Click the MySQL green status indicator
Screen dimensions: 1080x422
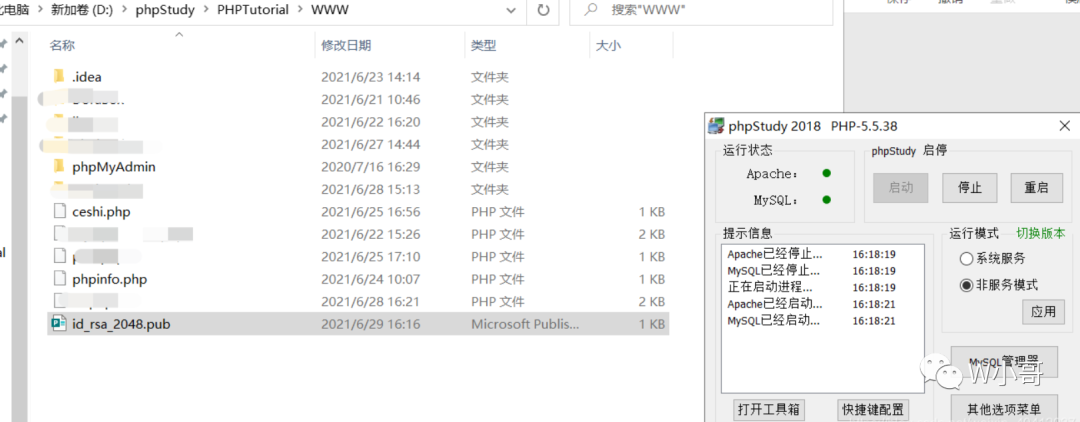point(827,200)
